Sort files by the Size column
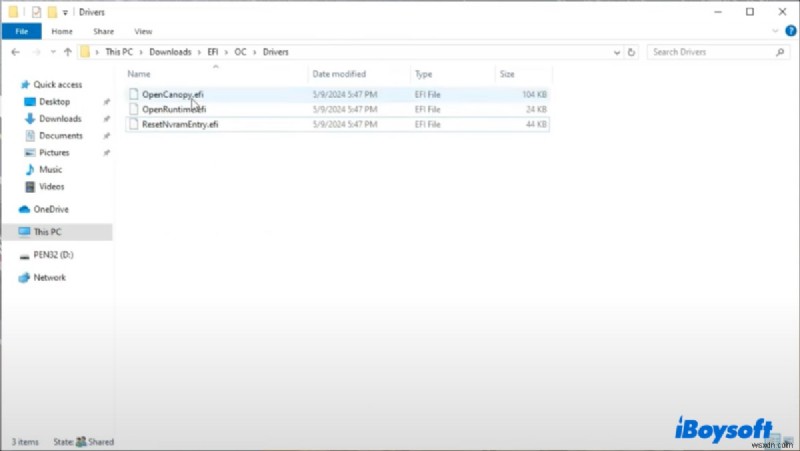The height and width of the screenshot is (451, 800). 507,74
